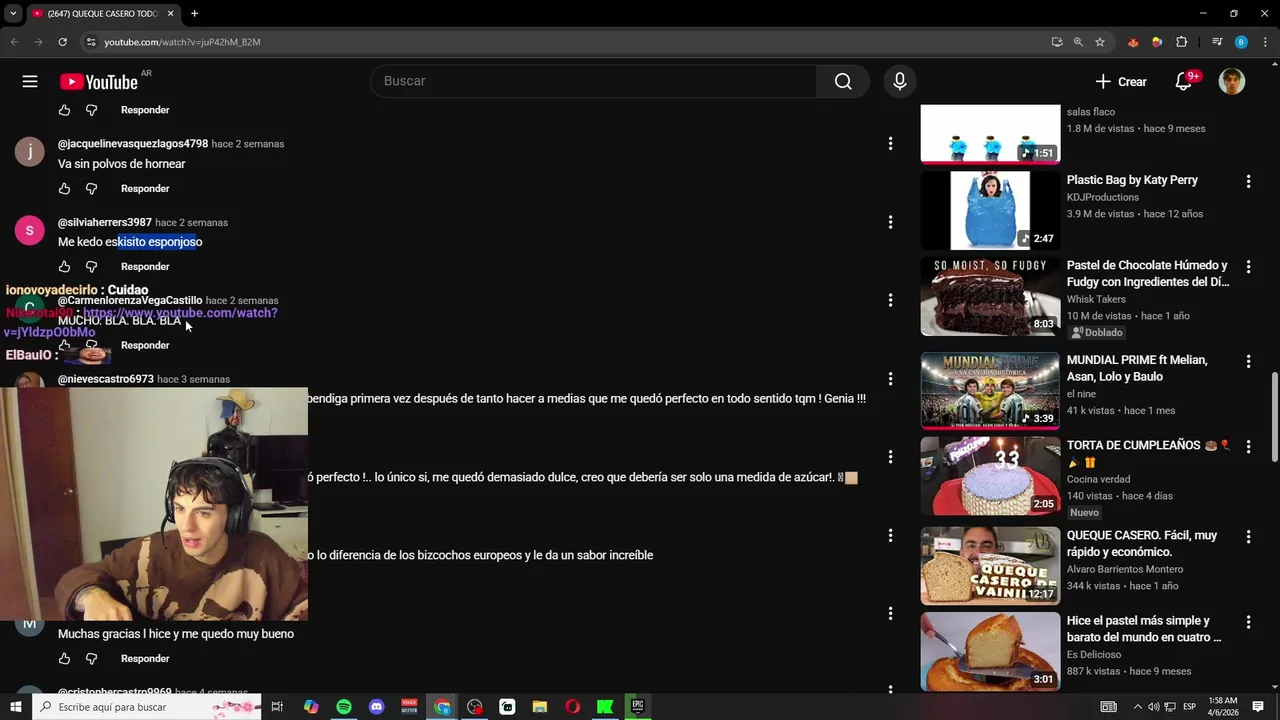Open the YouTube hamburger guide menu
This screenshot has height=720, width=1280.
[x=30, y=82]
